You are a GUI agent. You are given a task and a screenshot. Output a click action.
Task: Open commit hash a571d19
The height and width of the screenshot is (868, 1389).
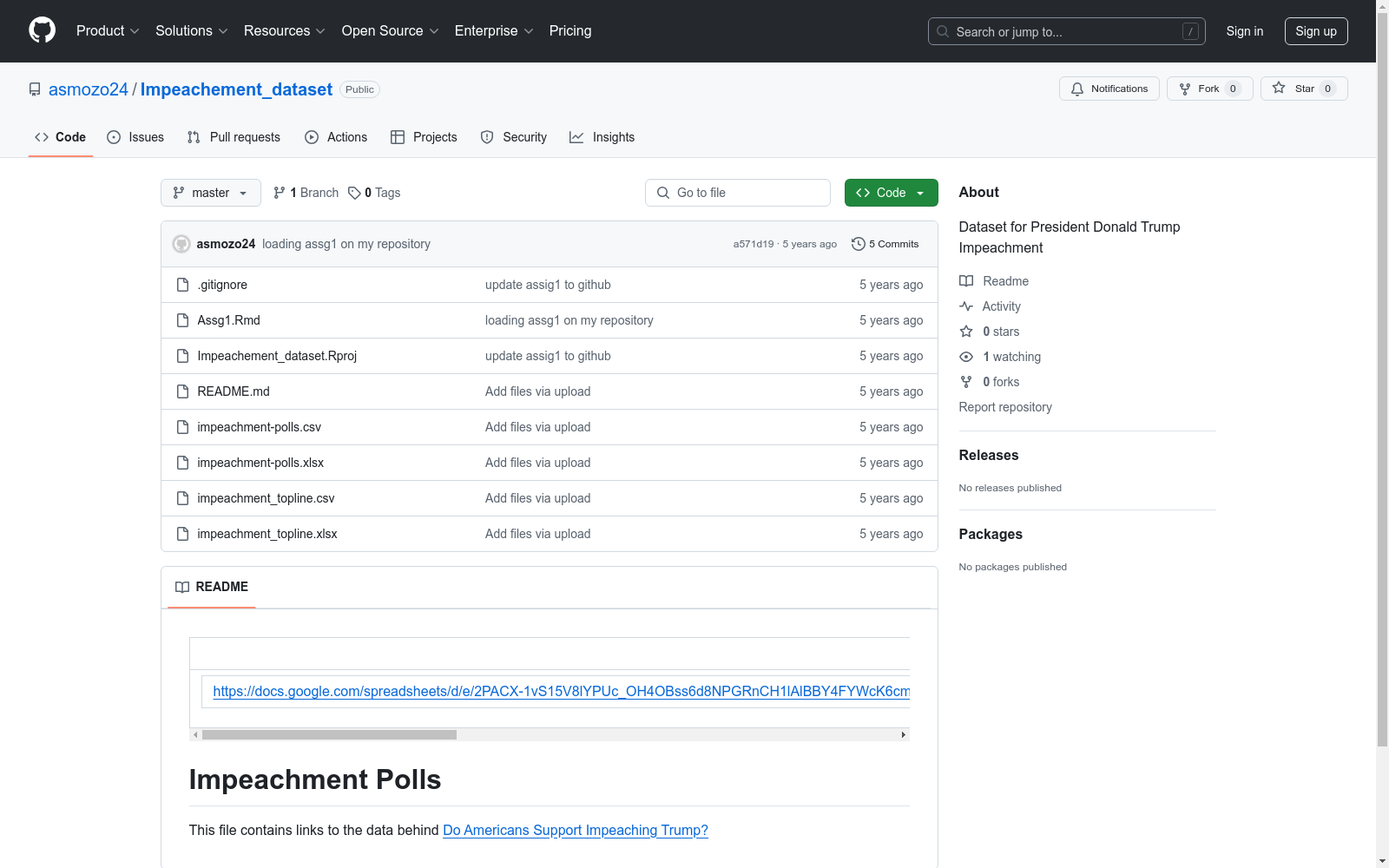pos(754,244)
